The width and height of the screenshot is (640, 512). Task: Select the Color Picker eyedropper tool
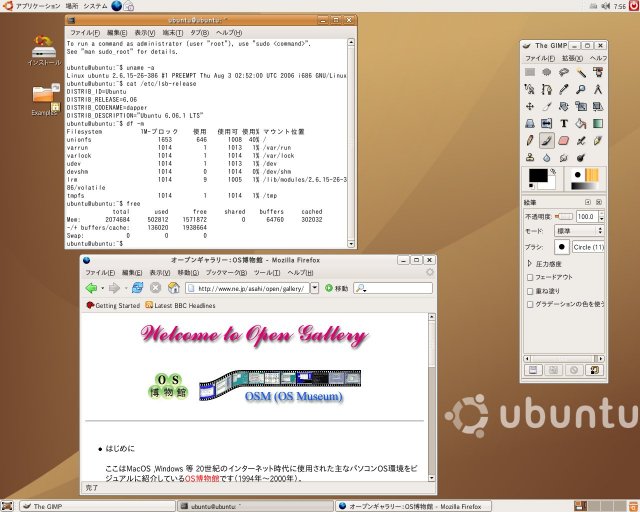click(564, 89)
